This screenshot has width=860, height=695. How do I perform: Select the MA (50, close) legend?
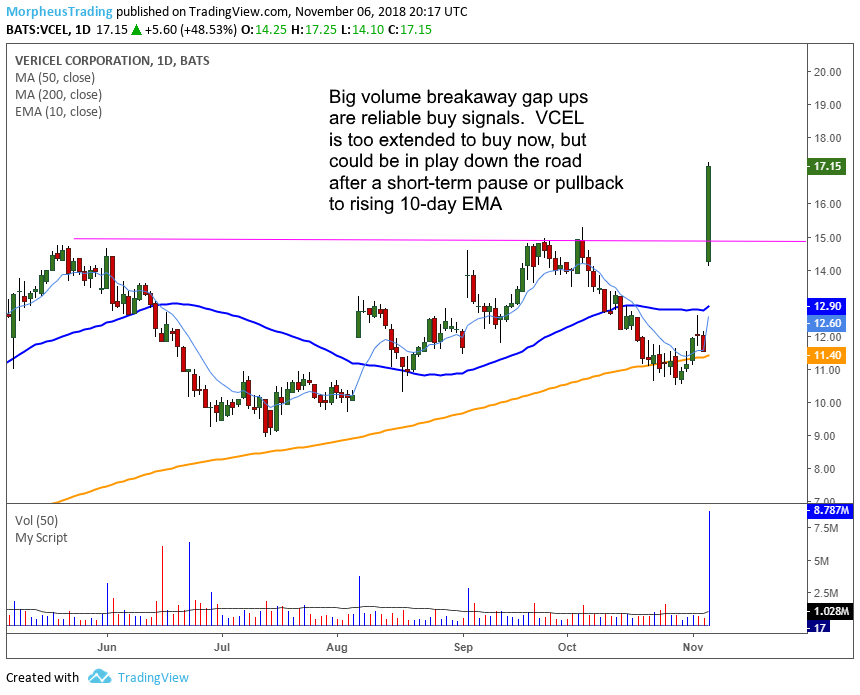pos(55,77)
